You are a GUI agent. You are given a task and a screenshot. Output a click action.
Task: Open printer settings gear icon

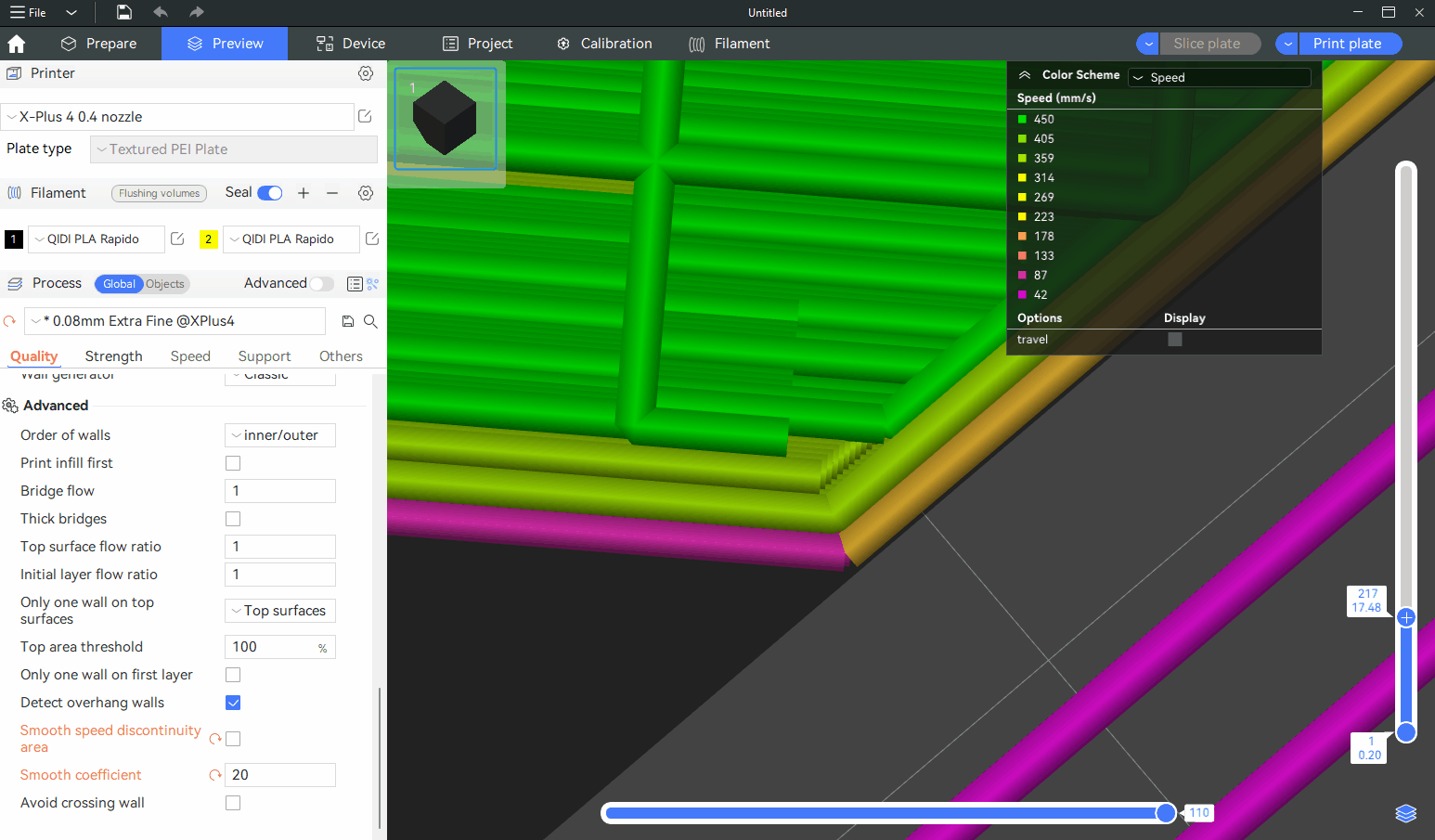[366, 73]
